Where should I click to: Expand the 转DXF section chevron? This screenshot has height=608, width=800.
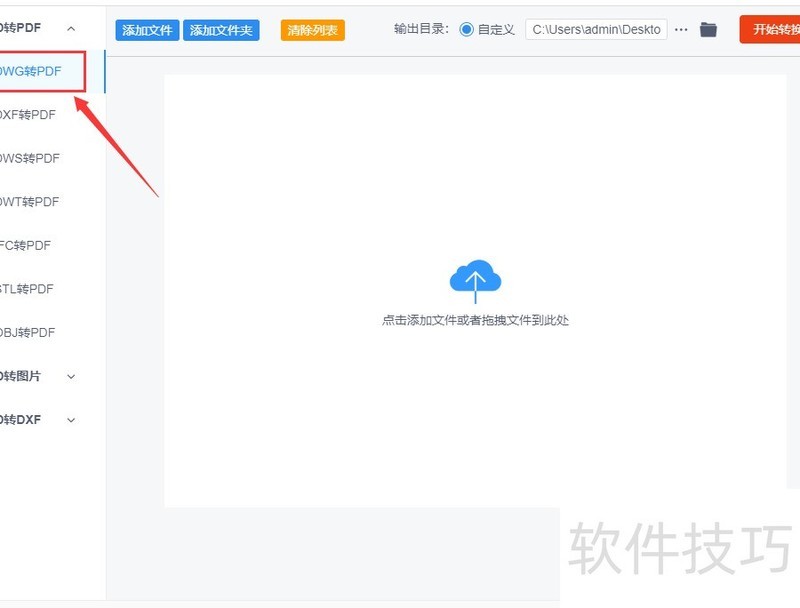(x=71, y=420)
